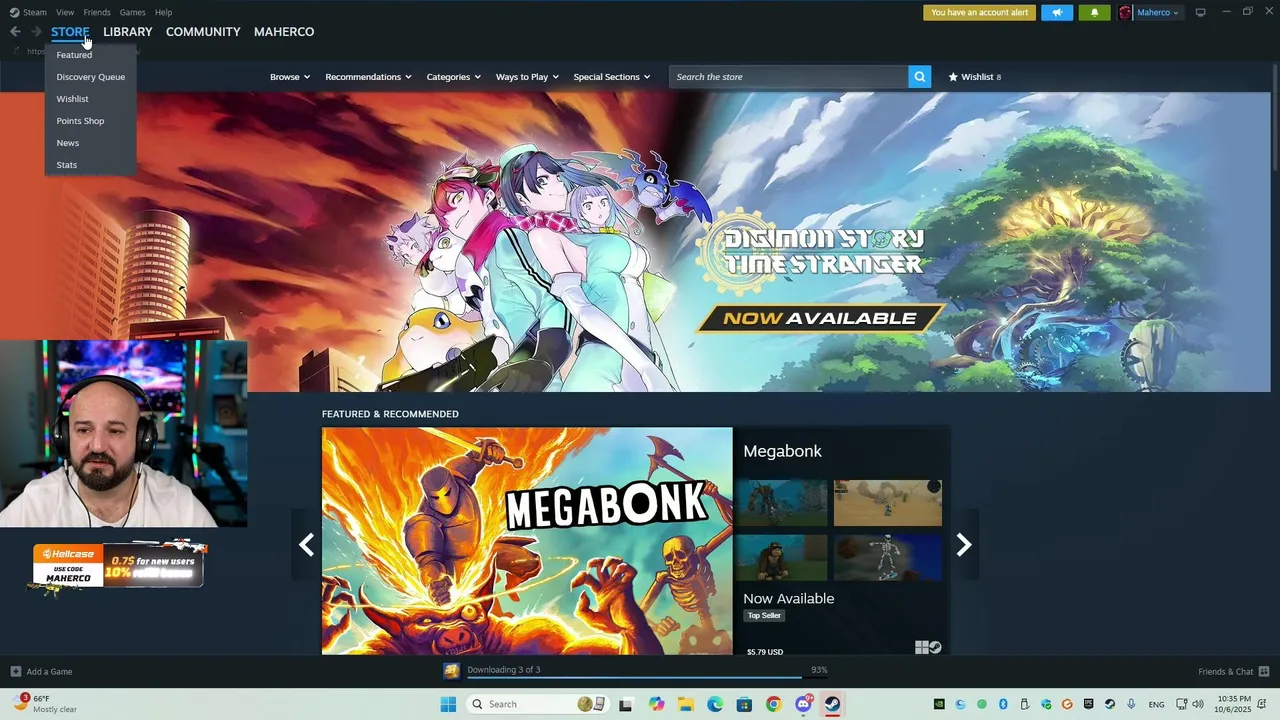Open the Maherco account dropdown

1158,13
